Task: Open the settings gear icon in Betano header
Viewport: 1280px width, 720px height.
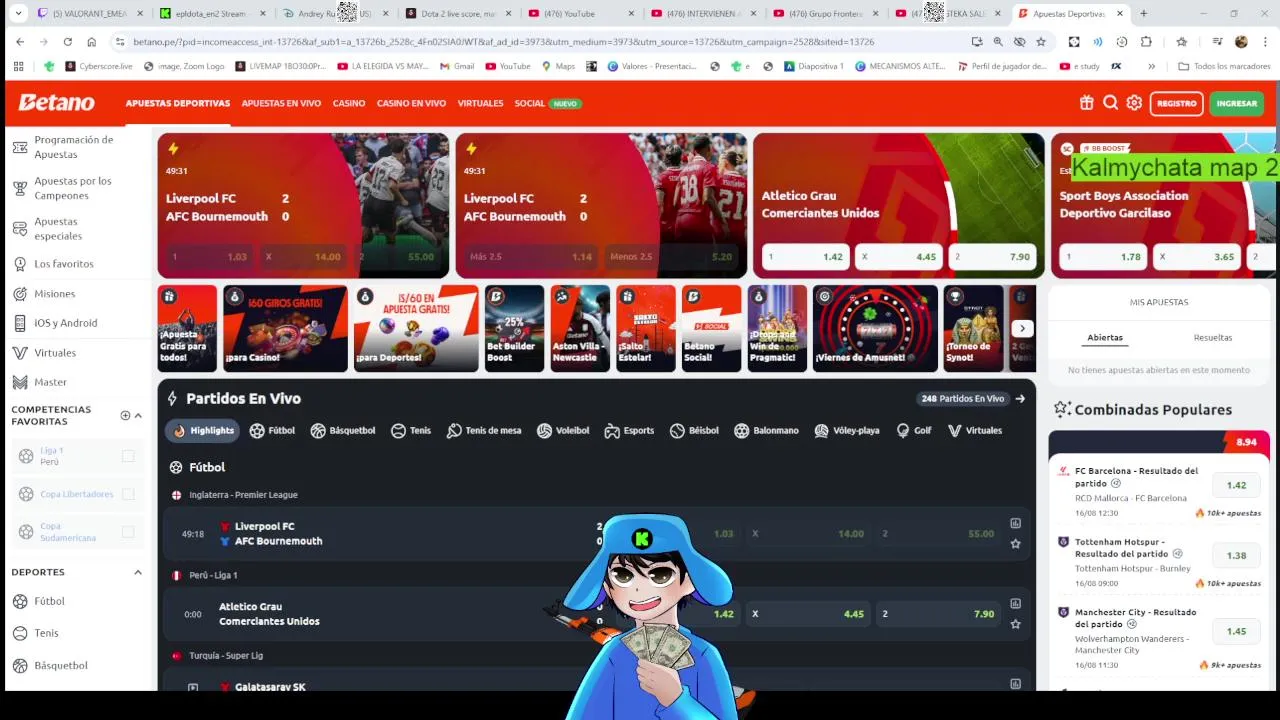Action: point(1134,103)
